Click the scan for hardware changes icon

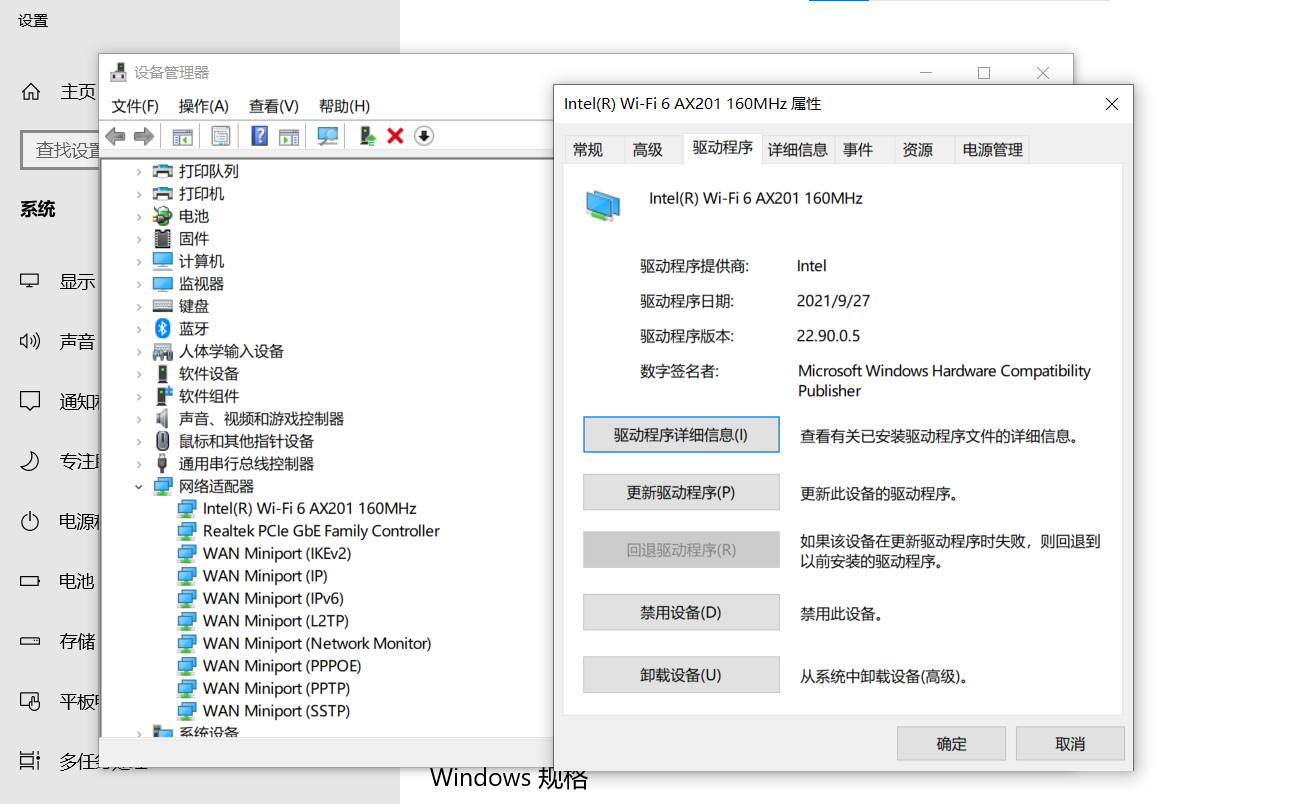point(327,136)
